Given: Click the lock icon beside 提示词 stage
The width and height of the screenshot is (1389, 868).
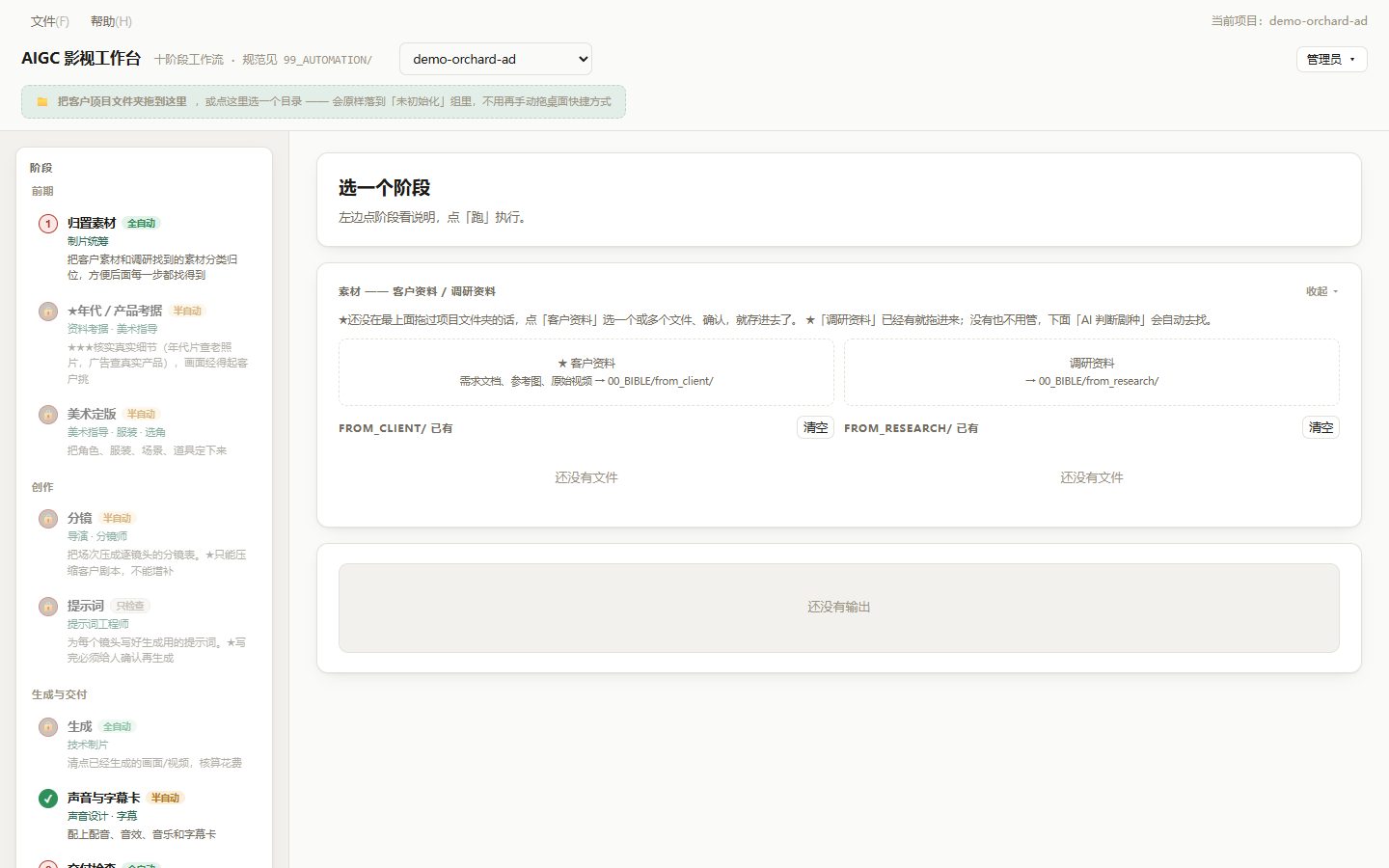Looking at the screenshot, I should (48, 607).
